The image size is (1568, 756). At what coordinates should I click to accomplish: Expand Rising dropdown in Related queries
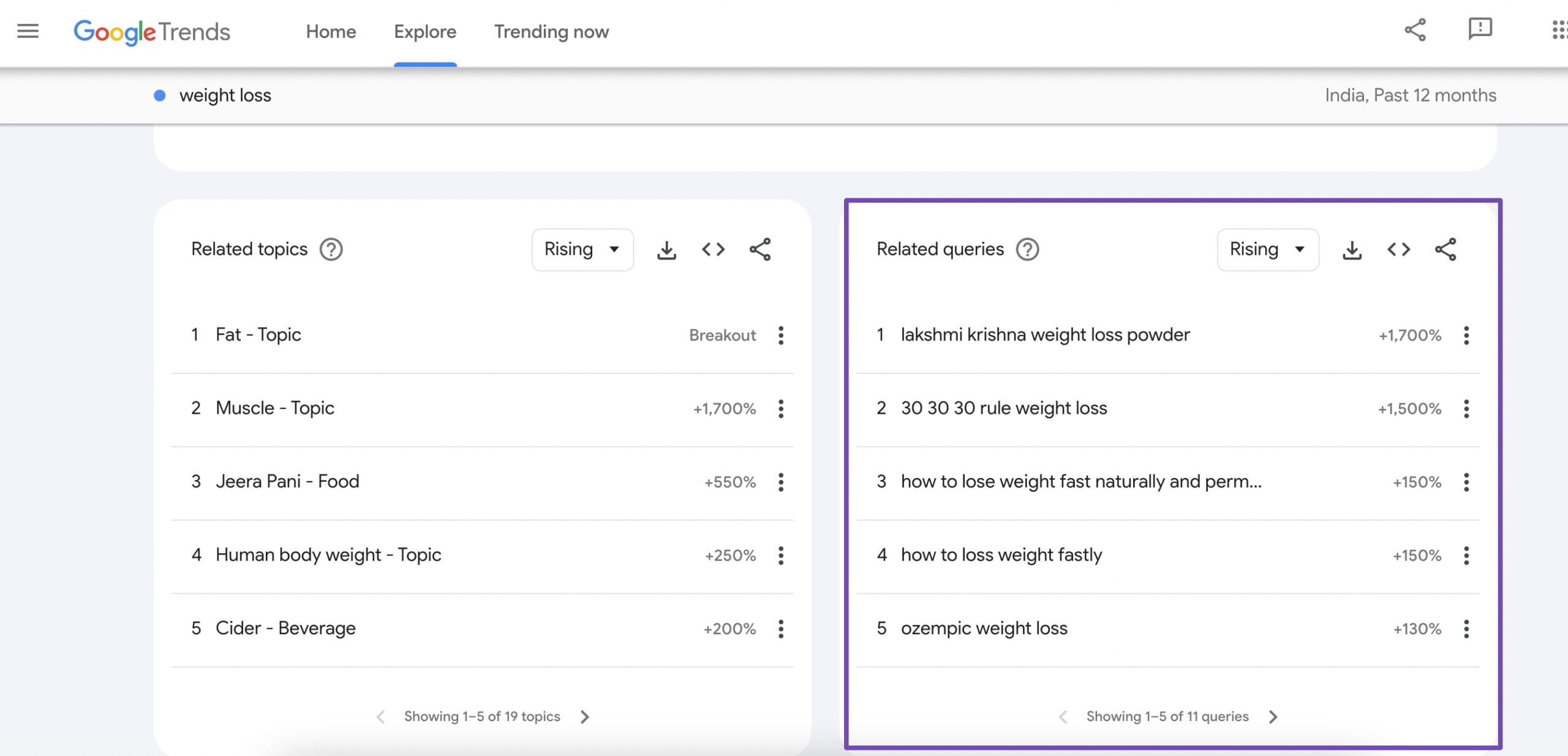point(1268,250)
